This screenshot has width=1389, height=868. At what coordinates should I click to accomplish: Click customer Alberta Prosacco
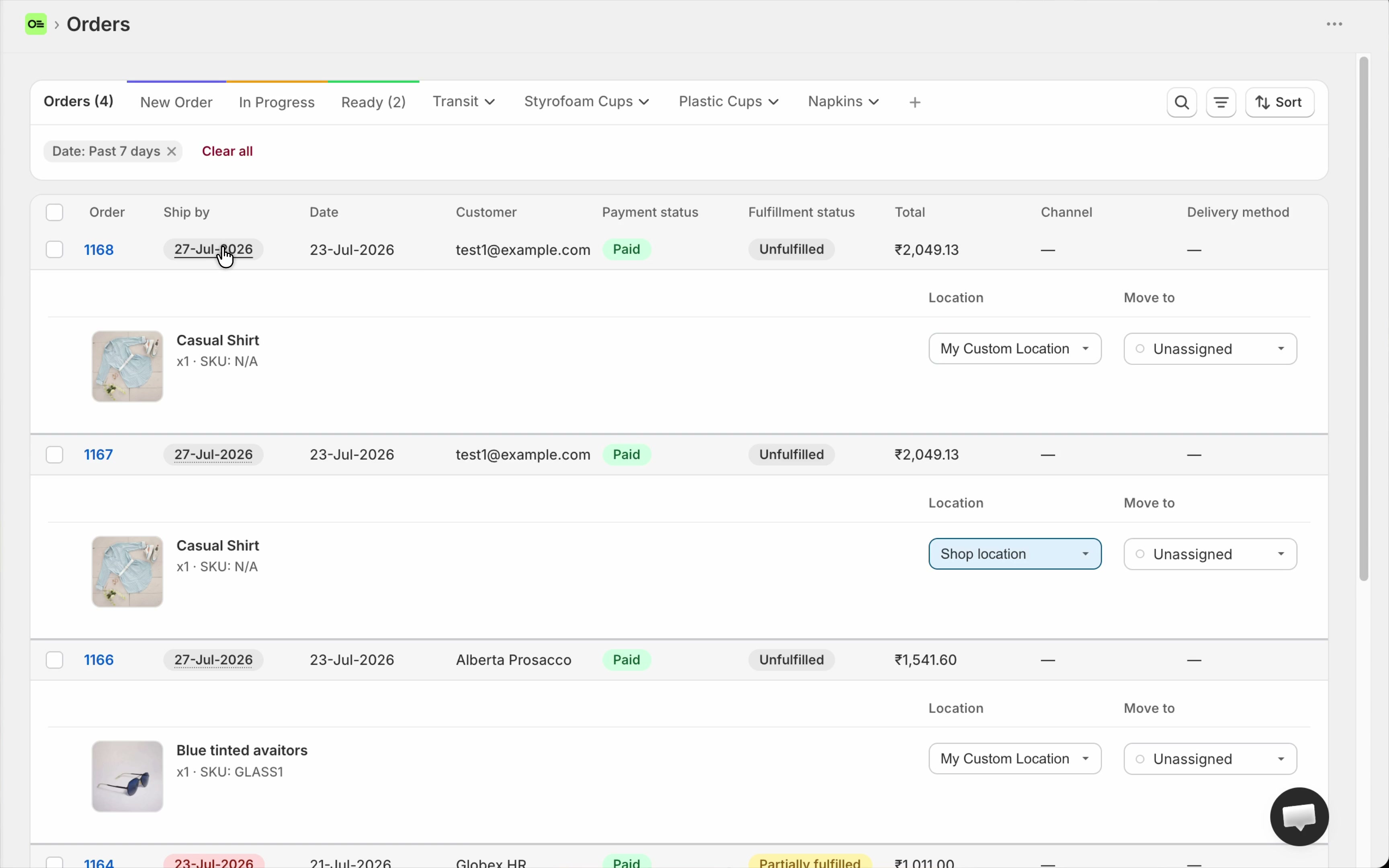point(514,659)
